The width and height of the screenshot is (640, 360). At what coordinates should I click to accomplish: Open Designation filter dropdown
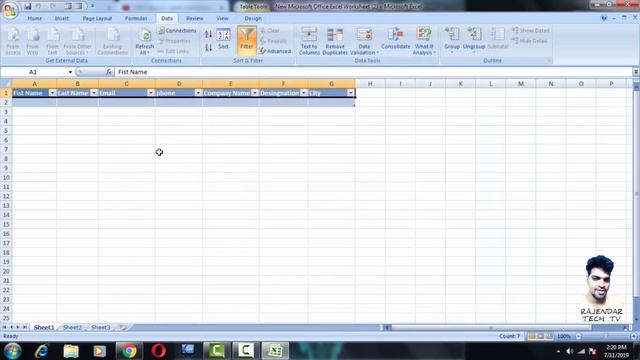304,93
